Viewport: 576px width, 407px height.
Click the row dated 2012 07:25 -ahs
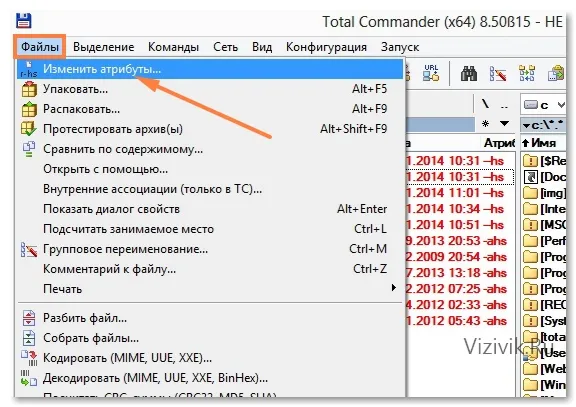click(460, 289)
